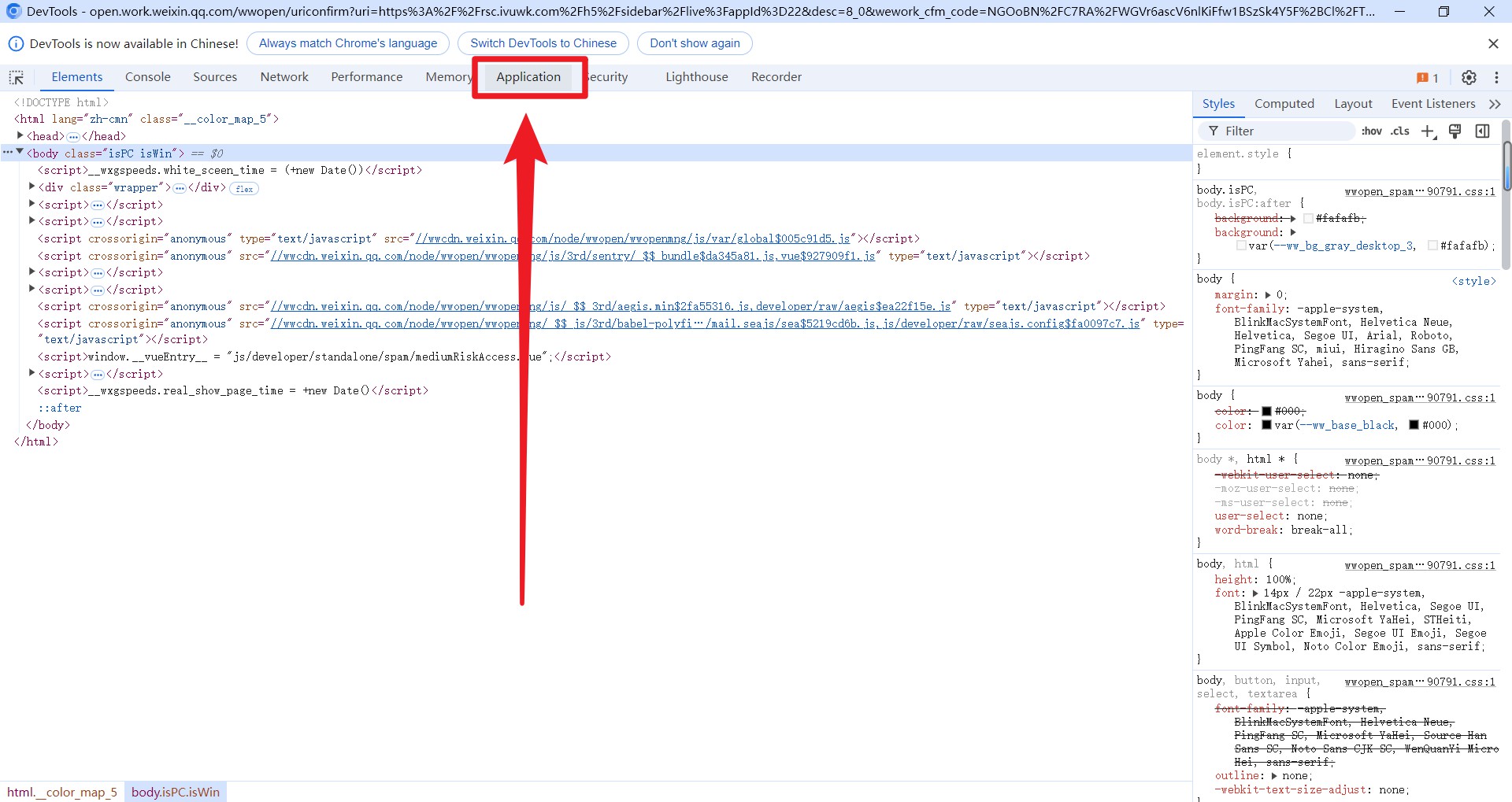
Task: Open the Recorder tab
Action: tap(776, 77)
